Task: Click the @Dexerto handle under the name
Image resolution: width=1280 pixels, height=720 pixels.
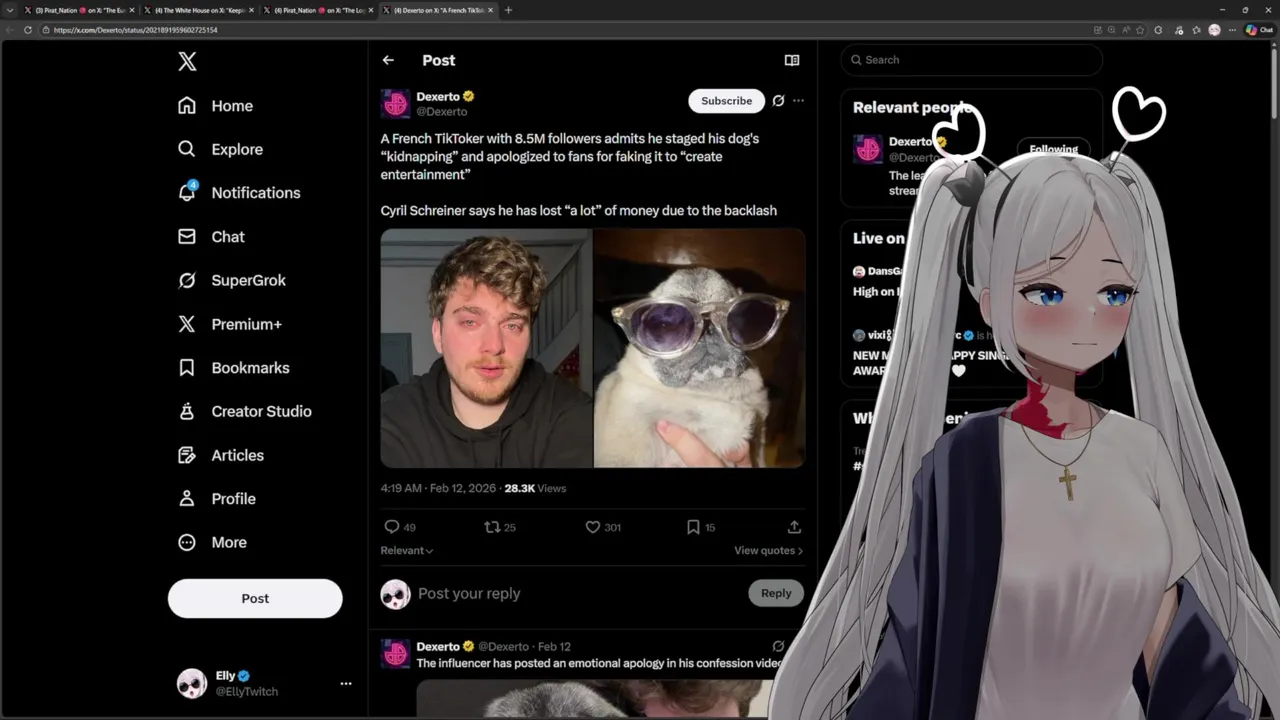Action: (x=441, y=112)
